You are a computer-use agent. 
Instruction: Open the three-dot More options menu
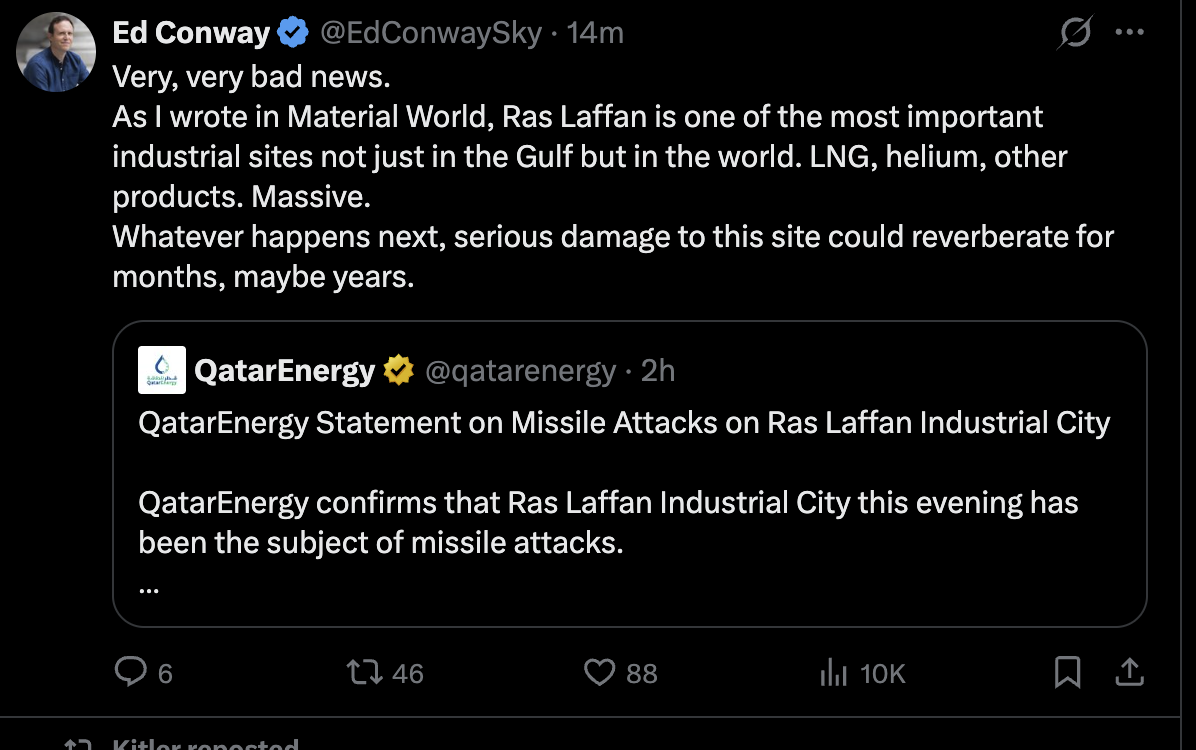(x=1129, y=33)
